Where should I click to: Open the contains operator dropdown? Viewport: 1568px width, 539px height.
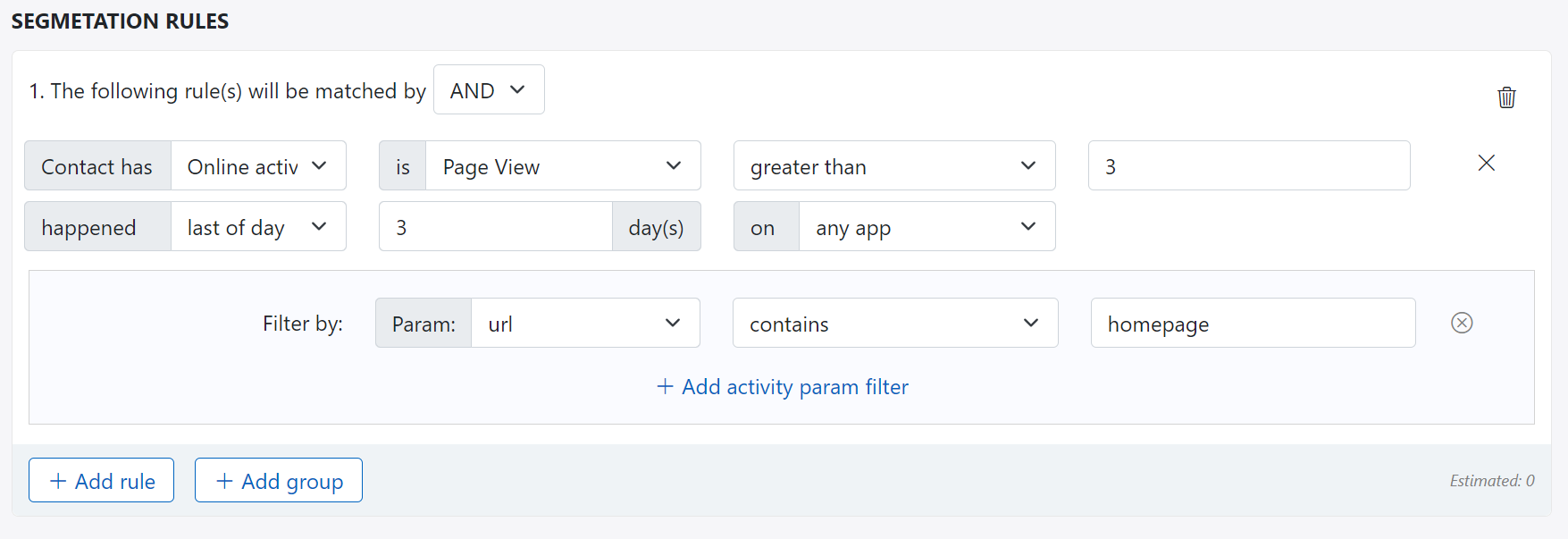tap(894, 324)
